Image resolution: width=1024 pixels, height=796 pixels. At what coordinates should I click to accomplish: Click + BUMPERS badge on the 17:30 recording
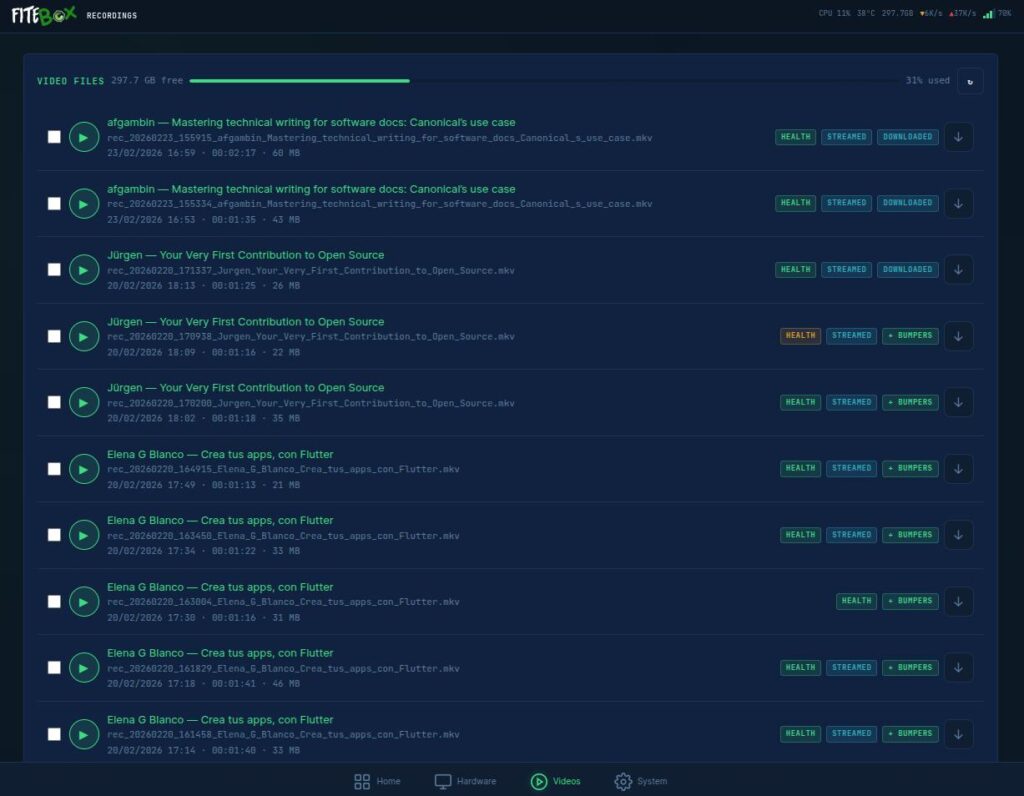point(910,601)
